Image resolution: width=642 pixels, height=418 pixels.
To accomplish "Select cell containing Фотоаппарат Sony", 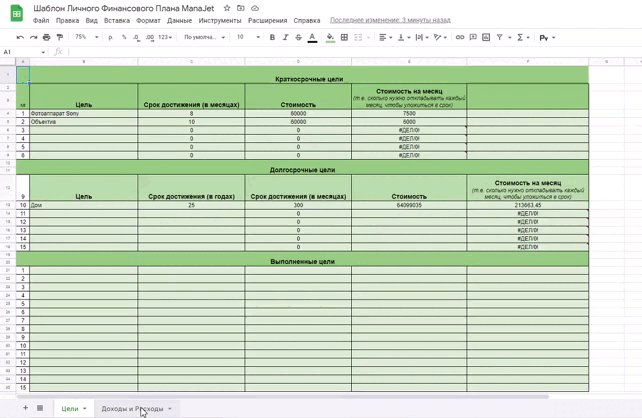I will pyautogui.click(x=84, y=113).
